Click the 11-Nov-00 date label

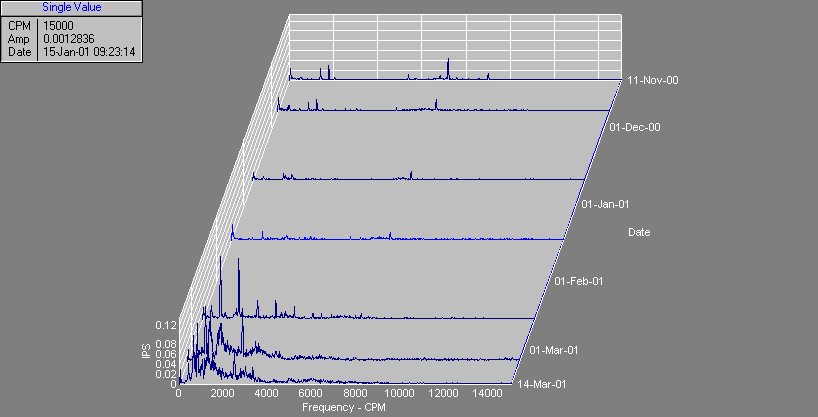653,80
